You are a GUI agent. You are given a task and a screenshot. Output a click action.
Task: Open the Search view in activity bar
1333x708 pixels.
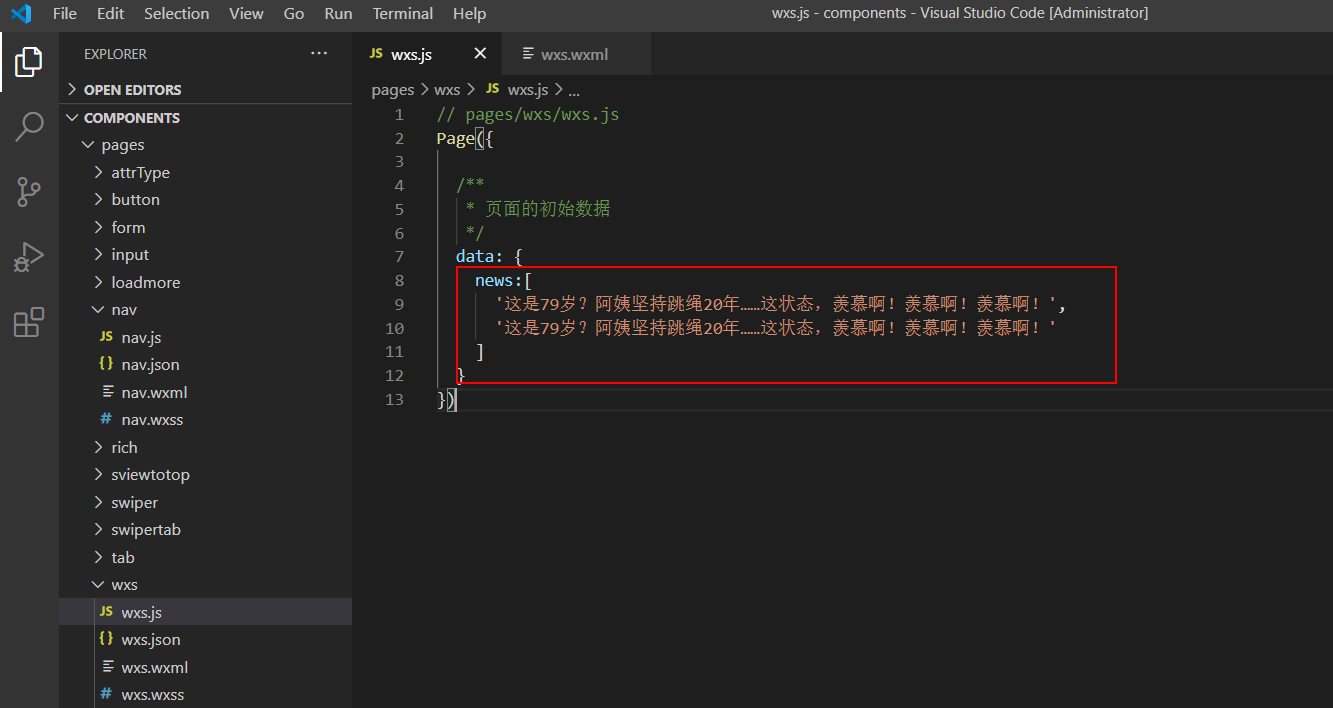29,126
